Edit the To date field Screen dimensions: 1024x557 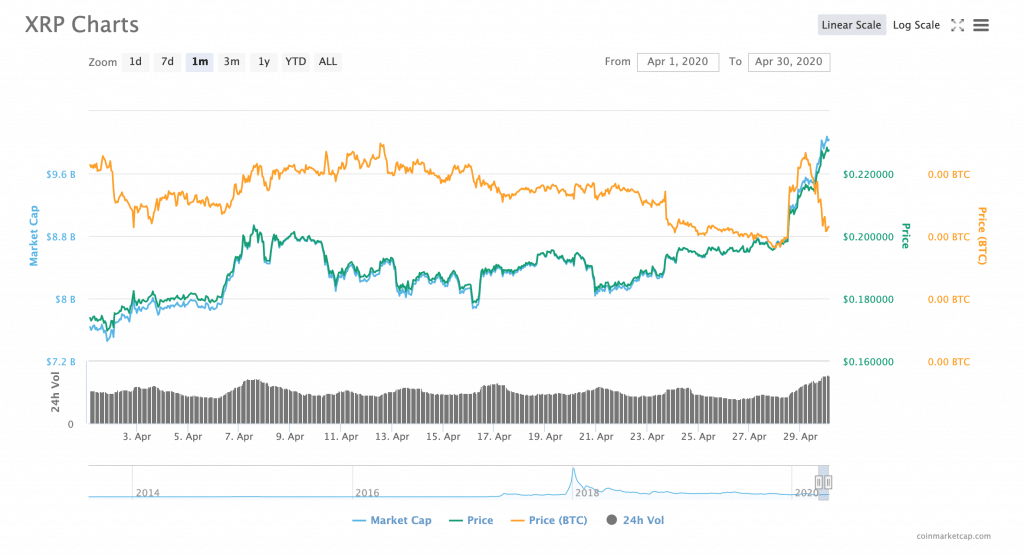(788, 62)
